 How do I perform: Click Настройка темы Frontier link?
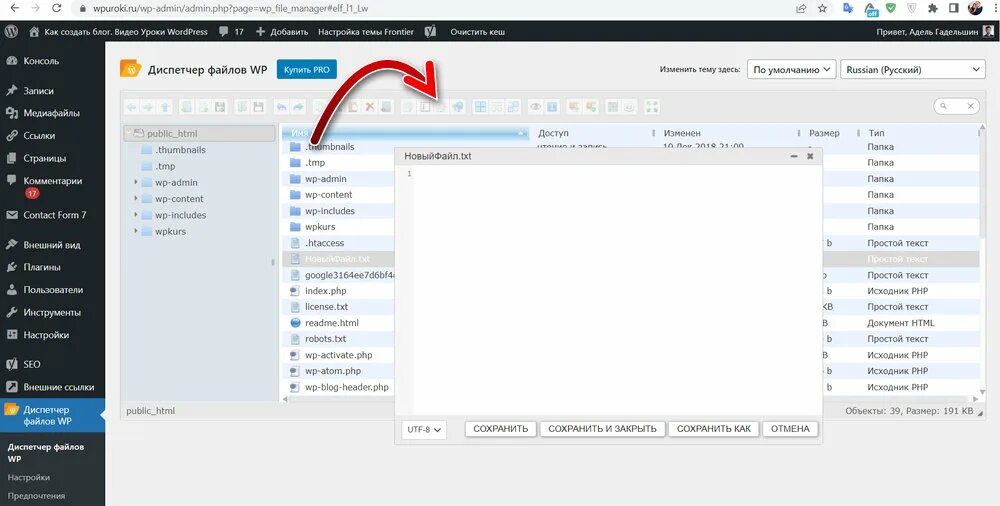pos(366,31)
